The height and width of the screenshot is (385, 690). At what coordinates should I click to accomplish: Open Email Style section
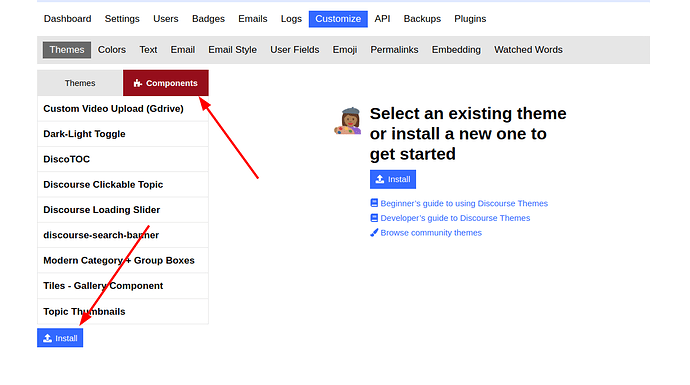point(232,50)
